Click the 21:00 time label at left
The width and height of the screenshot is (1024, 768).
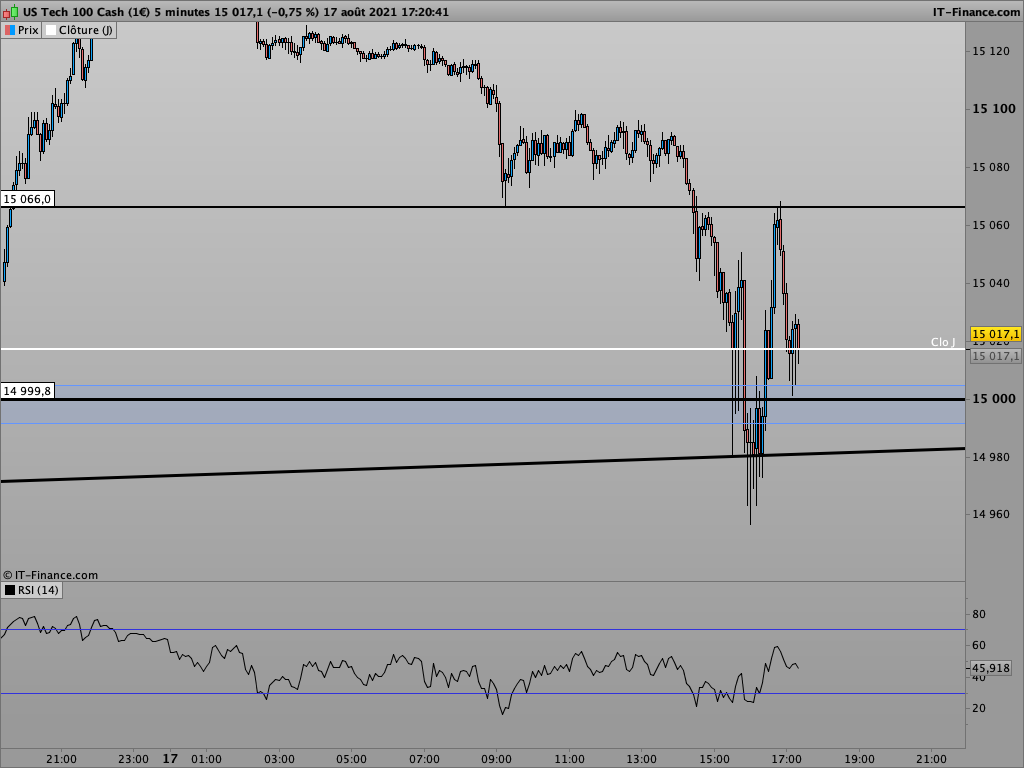[61, 759]
